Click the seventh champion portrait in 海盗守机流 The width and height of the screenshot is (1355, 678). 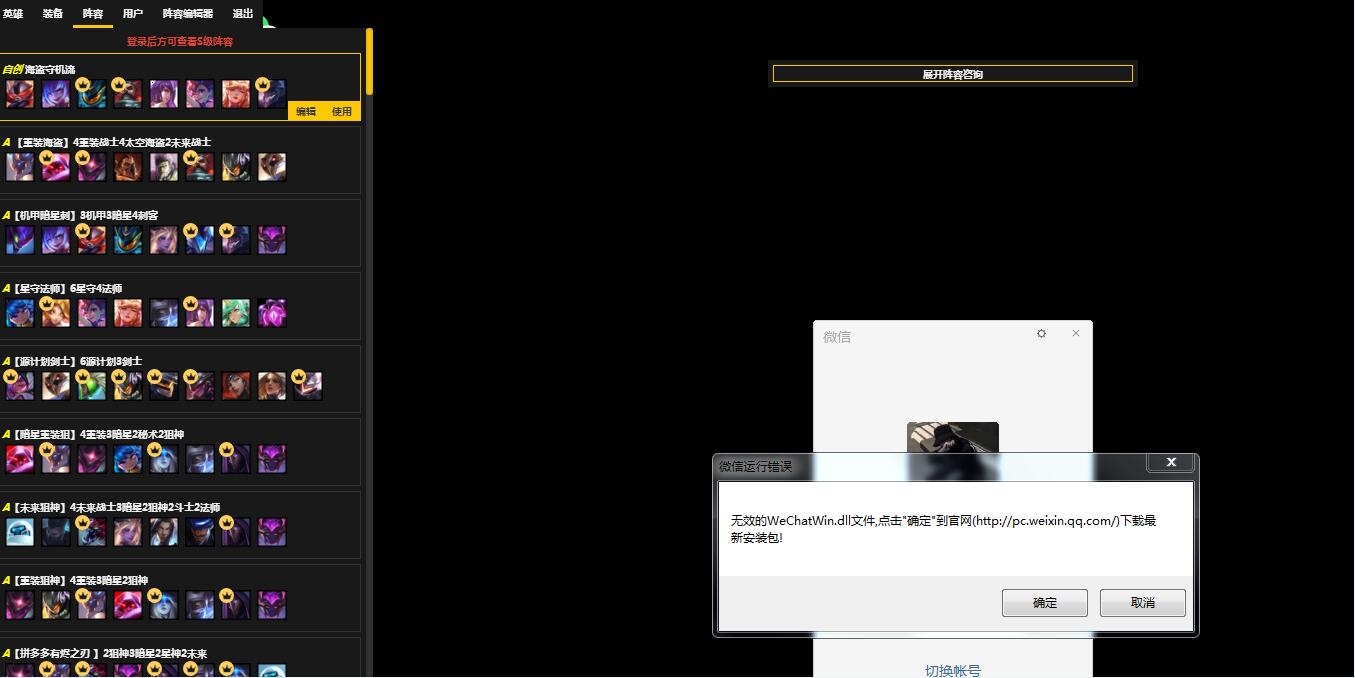pos(236,94)
